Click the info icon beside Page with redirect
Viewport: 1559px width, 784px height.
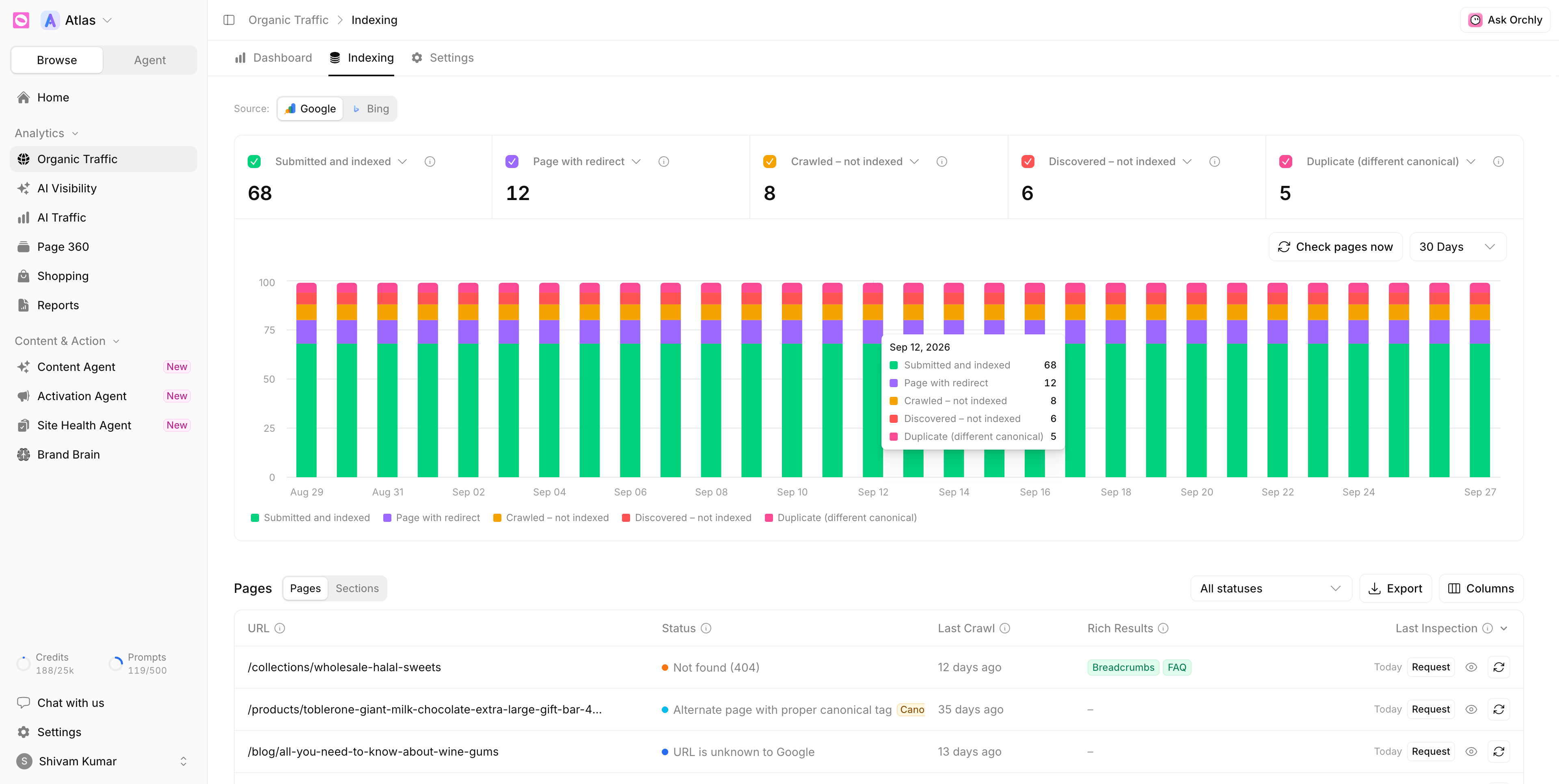664,162
